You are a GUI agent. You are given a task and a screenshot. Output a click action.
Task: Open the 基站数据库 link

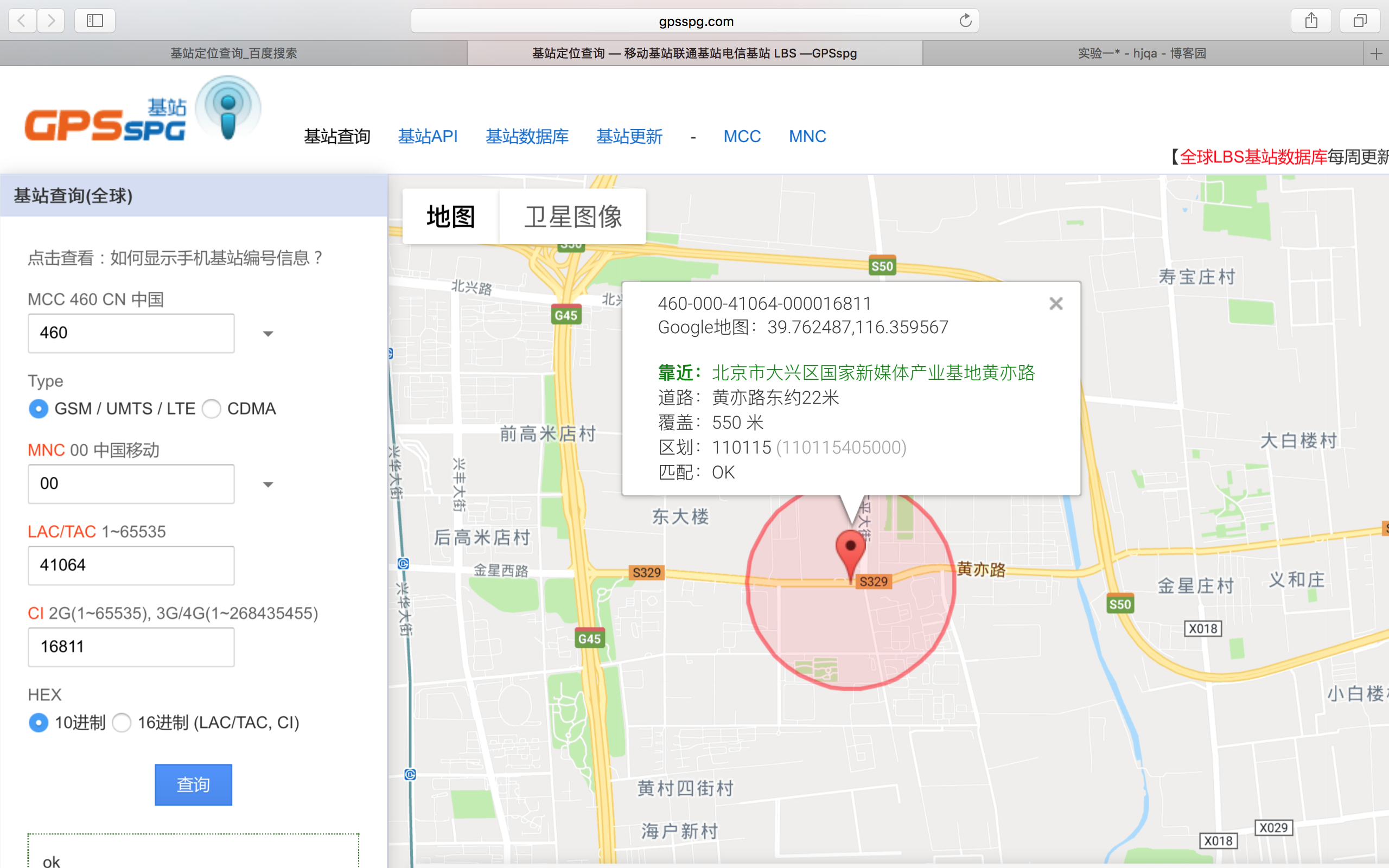tap(526, 137)
